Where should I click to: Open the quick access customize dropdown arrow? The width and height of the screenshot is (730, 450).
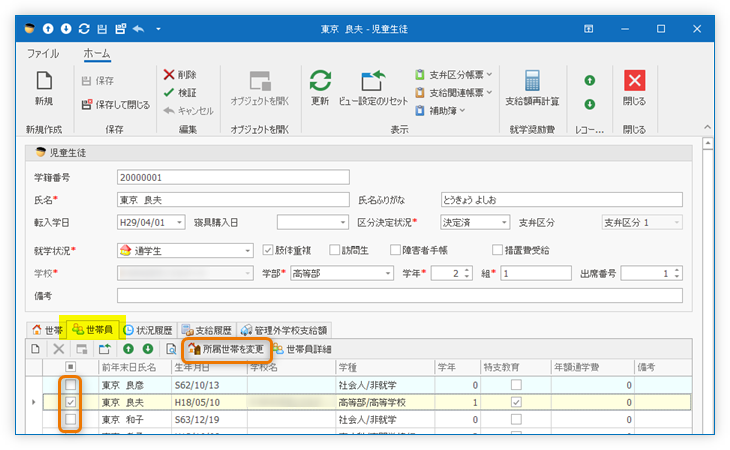[x=158, y=29]
